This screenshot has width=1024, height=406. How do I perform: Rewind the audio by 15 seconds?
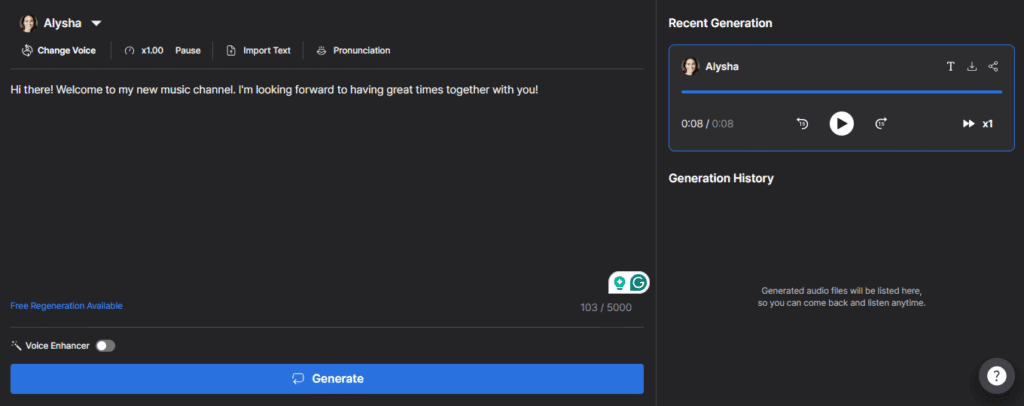[803, 123]
